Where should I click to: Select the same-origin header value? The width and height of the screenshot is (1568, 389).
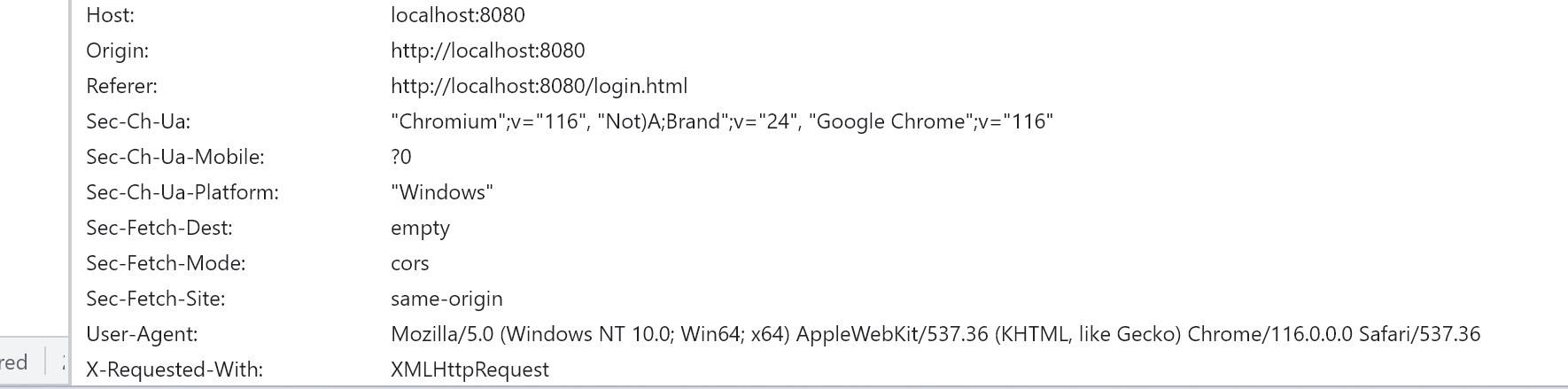point(446,299)
